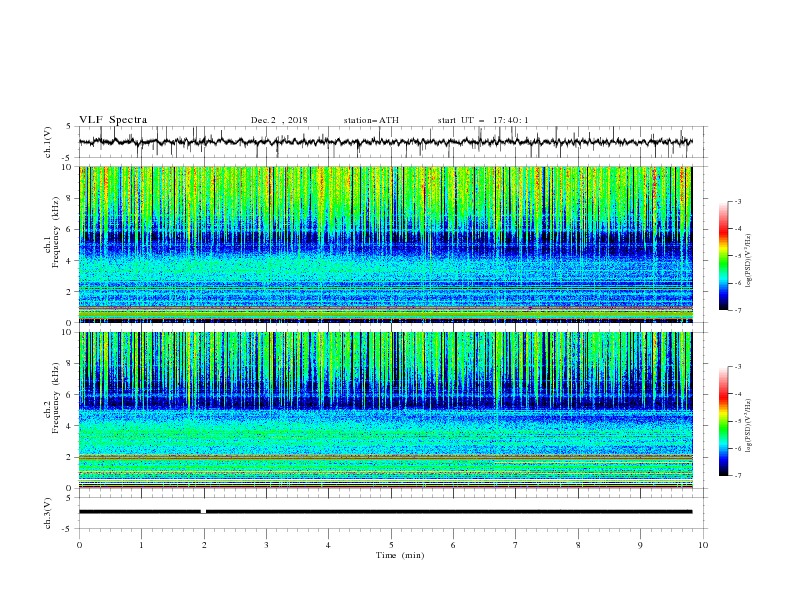The width and height of the screenshot is (792, 612).
Task: Click the ch.1 spectrogram panel
Action: 385,244
